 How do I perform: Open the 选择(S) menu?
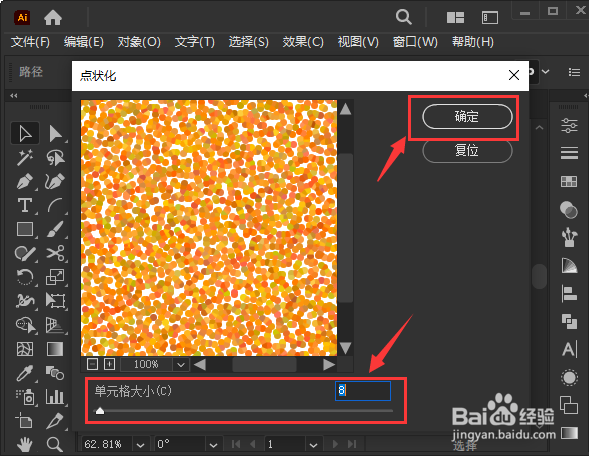point(249,42)
